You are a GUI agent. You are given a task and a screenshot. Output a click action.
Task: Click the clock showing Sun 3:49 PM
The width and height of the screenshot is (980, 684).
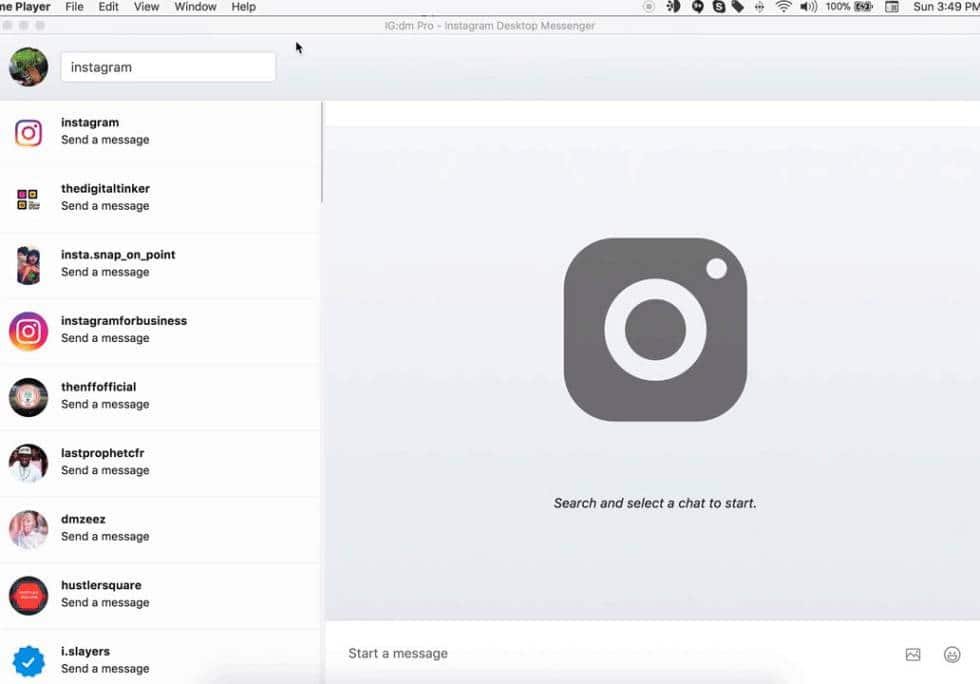coord(946,7)
